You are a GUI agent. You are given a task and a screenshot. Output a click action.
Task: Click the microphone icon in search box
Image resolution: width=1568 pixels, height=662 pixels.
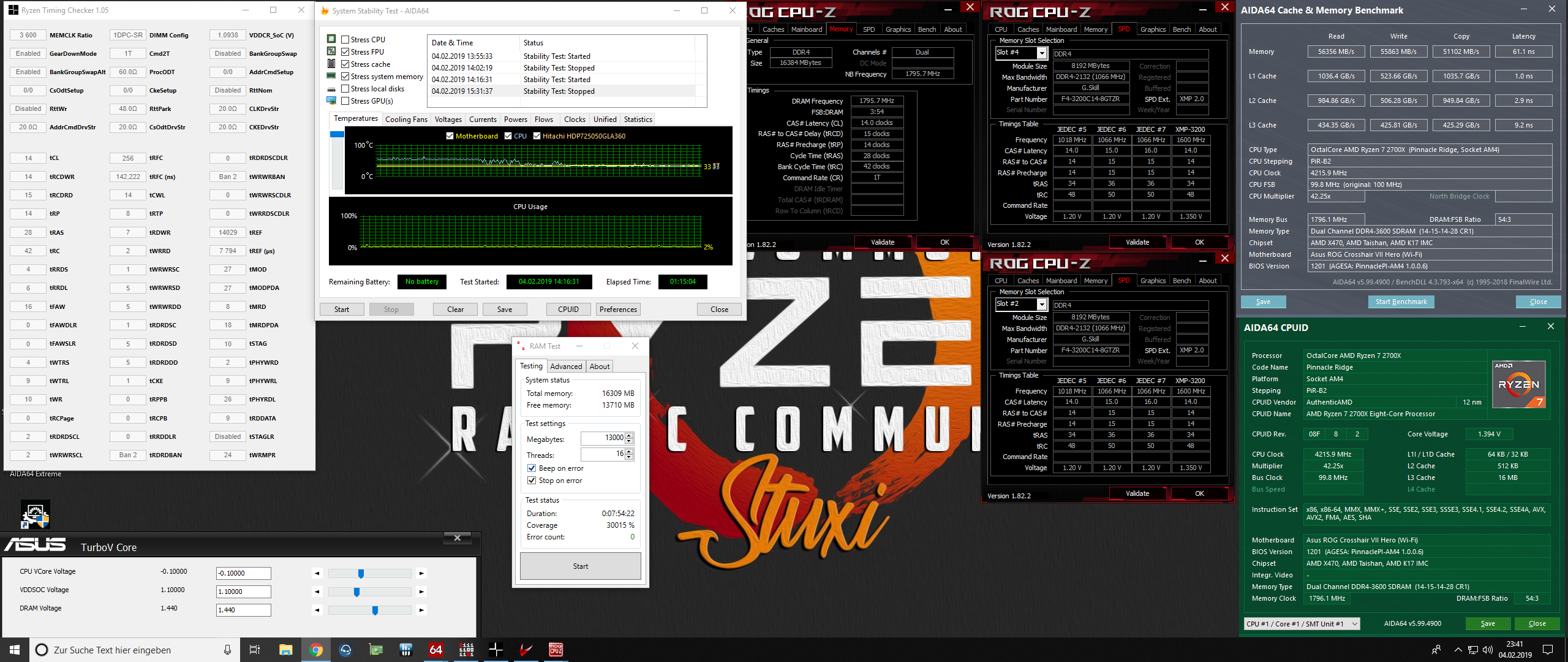point(227,650)
